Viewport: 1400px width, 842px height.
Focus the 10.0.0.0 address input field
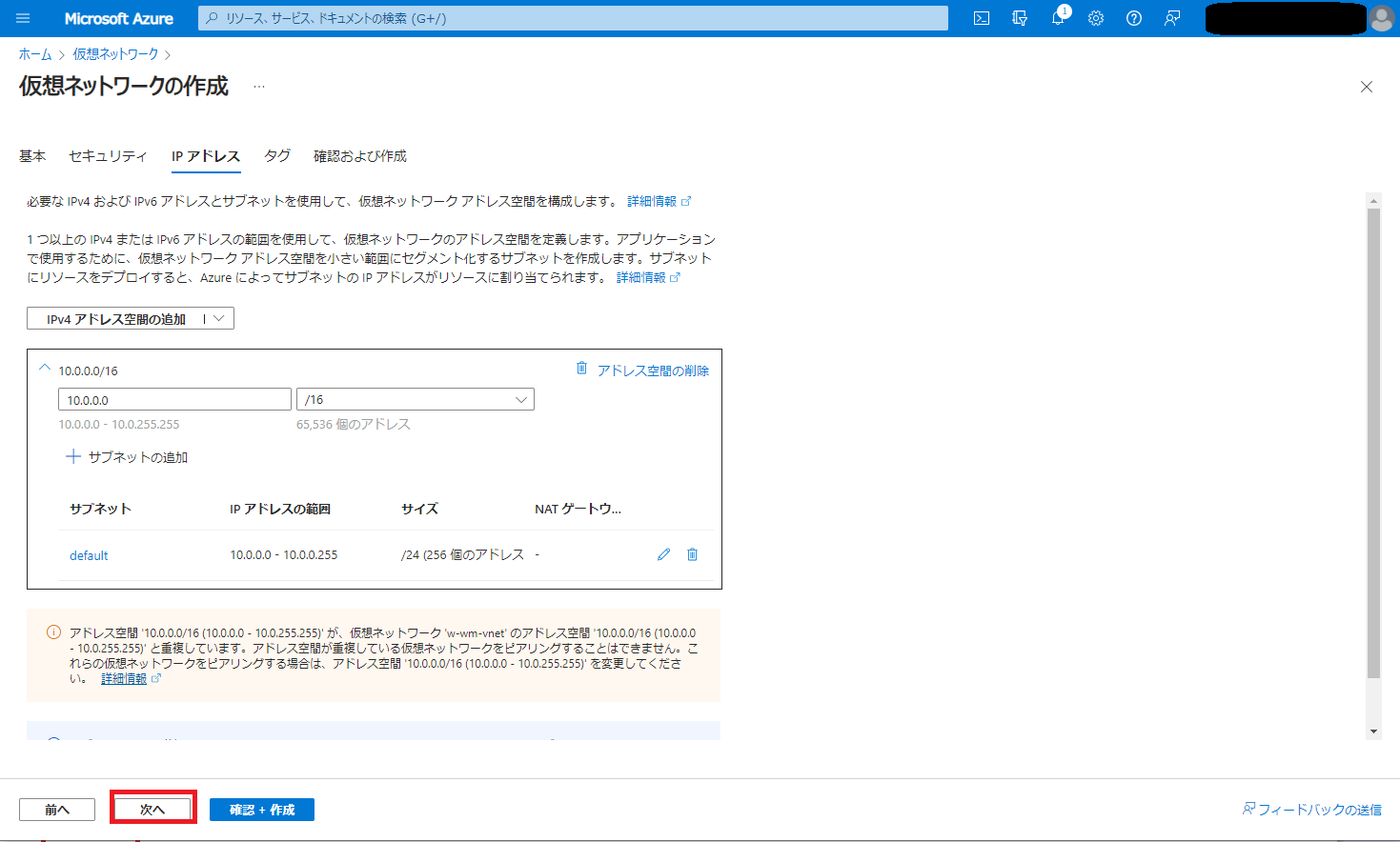click(174, 400)
